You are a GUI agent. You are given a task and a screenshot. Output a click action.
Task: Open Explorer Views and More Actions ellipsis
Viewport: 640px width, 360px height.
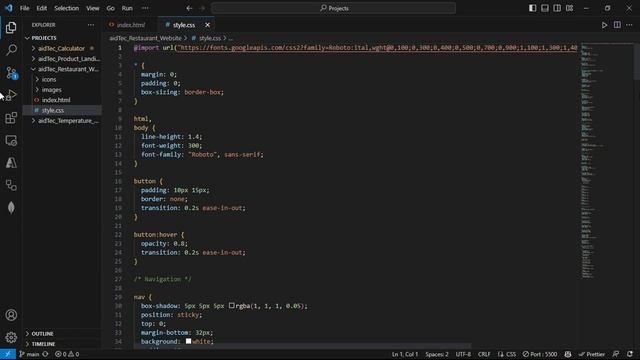pos(91,25)
